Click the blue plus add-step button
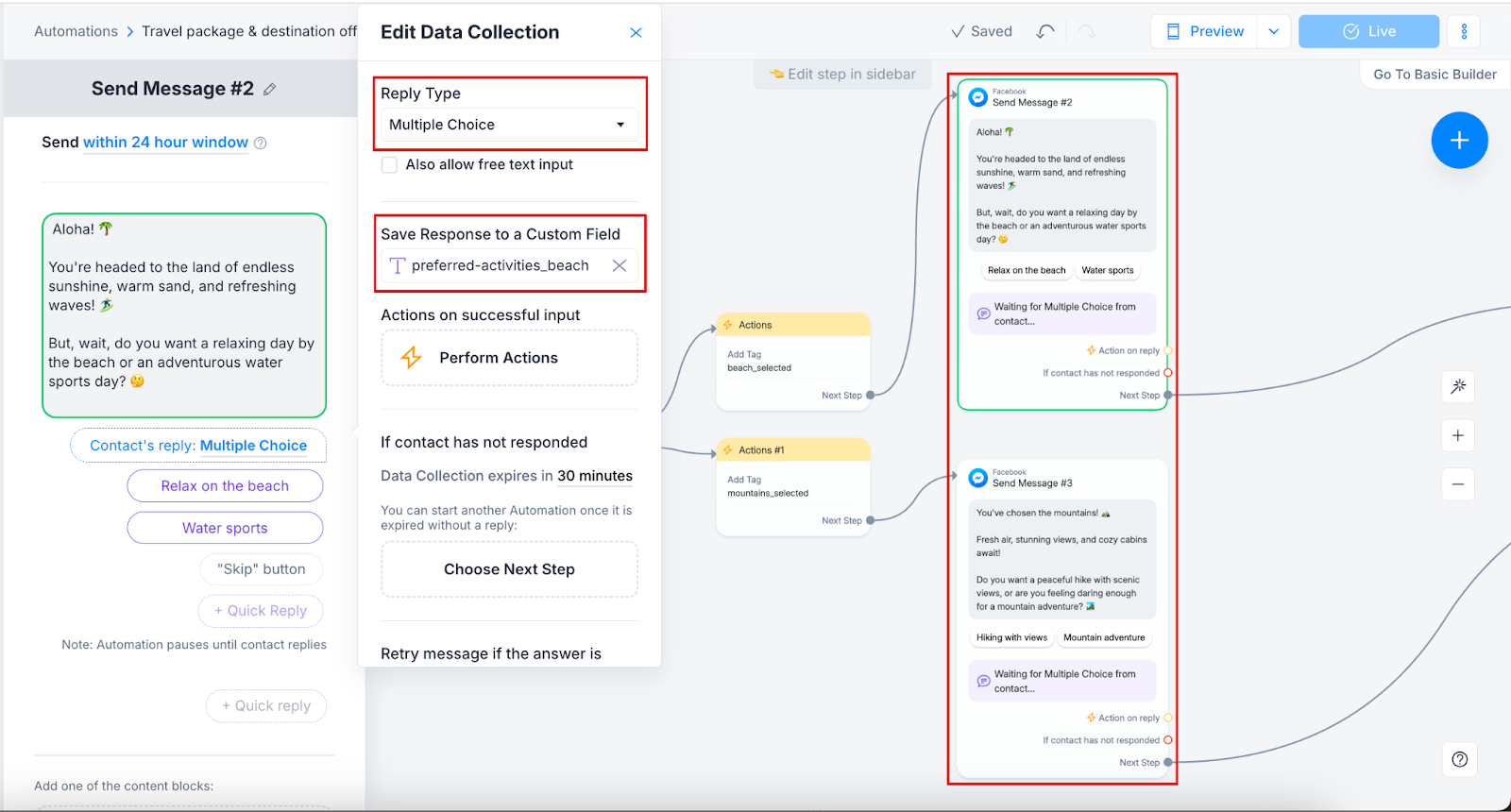 tap(1459, 141)
